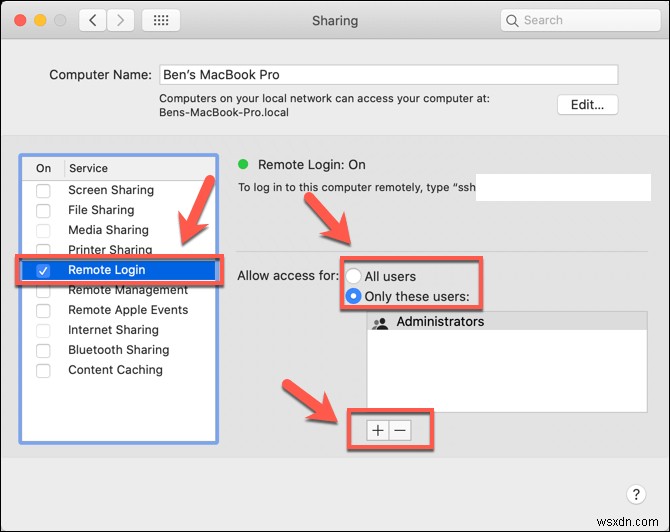This screenshot has width=670, height=532.
Task: Click the Bens-MacBook-Pro.local address text
Action: (x=224, y=112)
